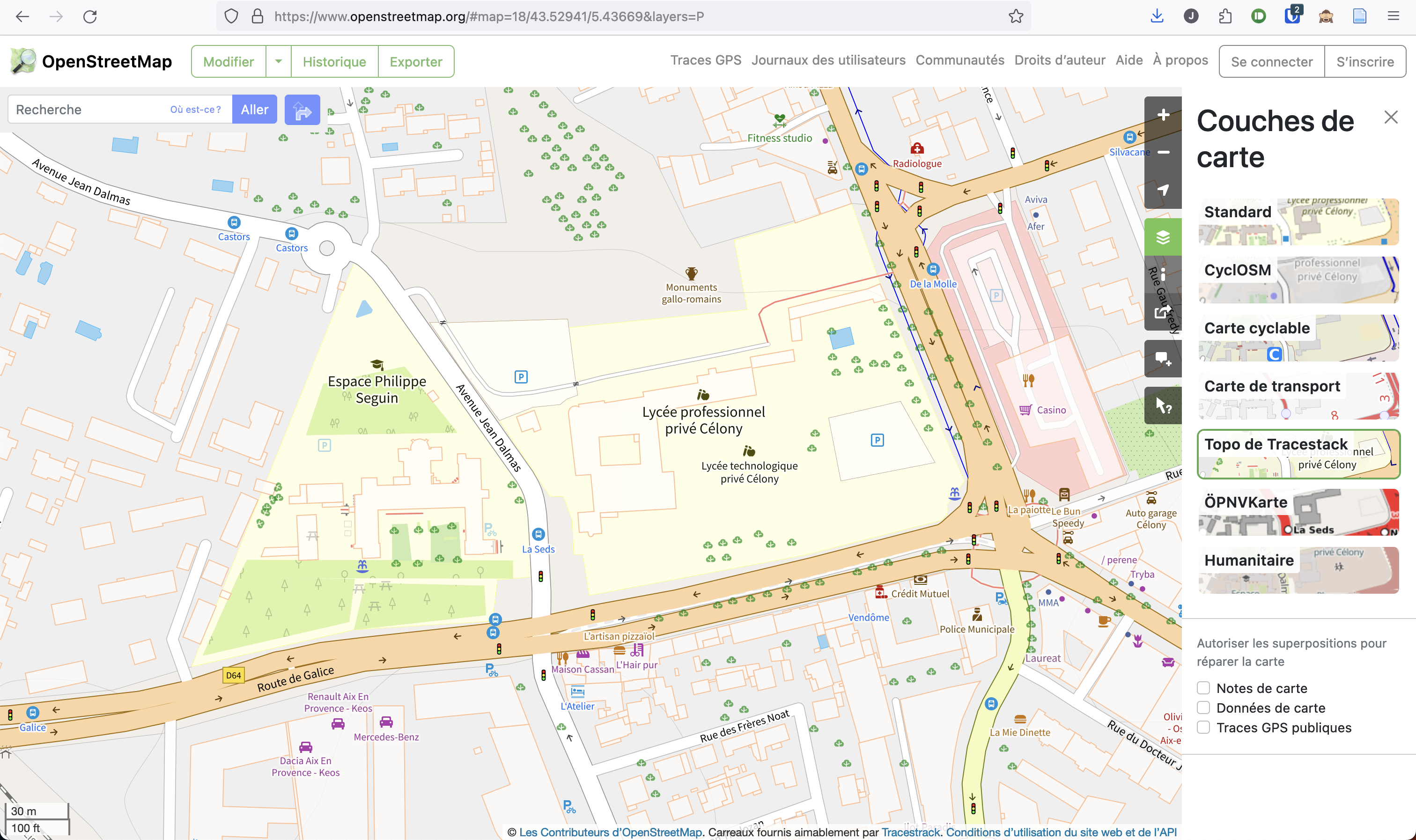This screenshot has height=840, width=1416.
Task: Zoom out of the map
Action: [x=1163, y=152]
